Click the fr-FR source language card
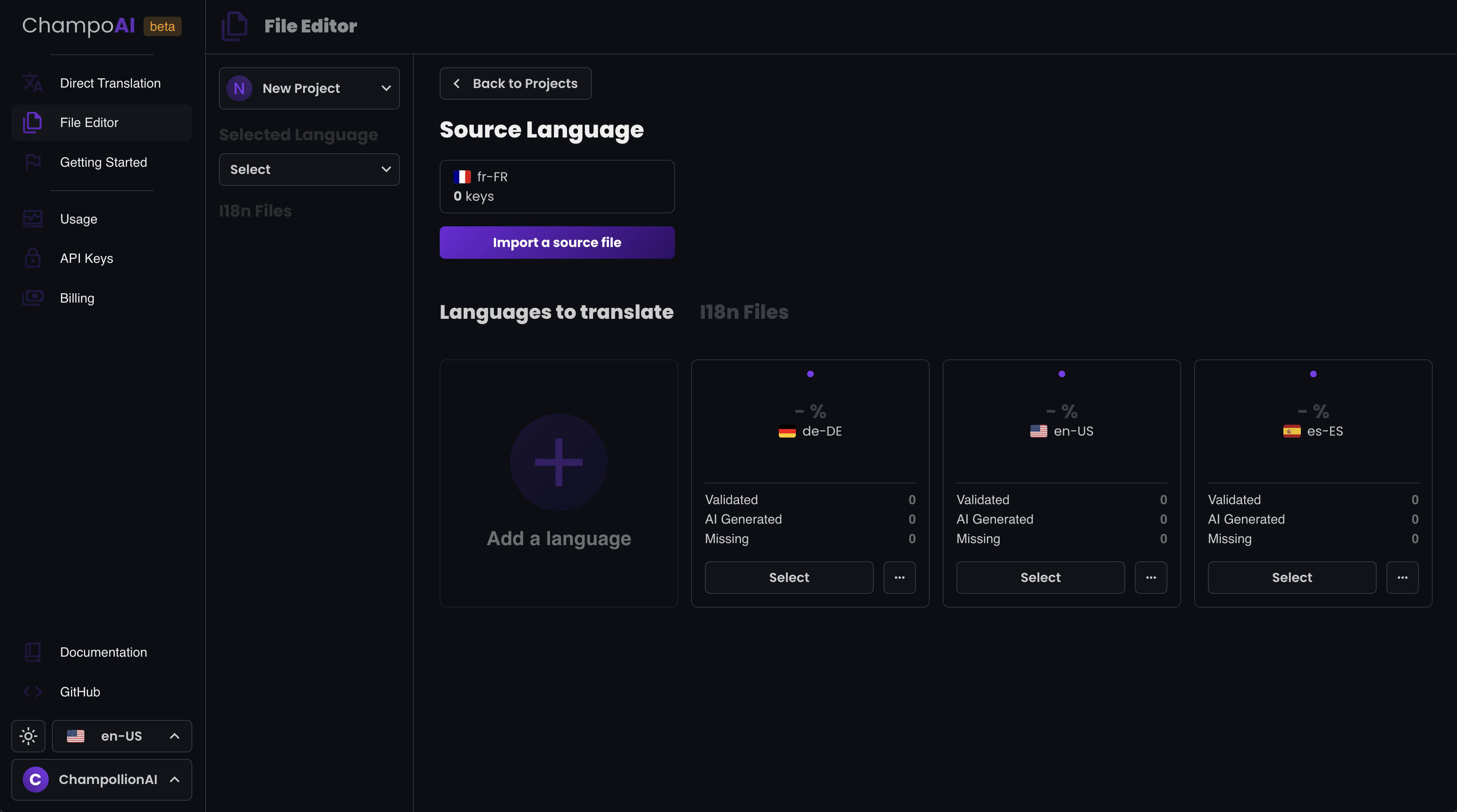The height and width of the screenshot is (812, 1457). click(x=557, y=187)
